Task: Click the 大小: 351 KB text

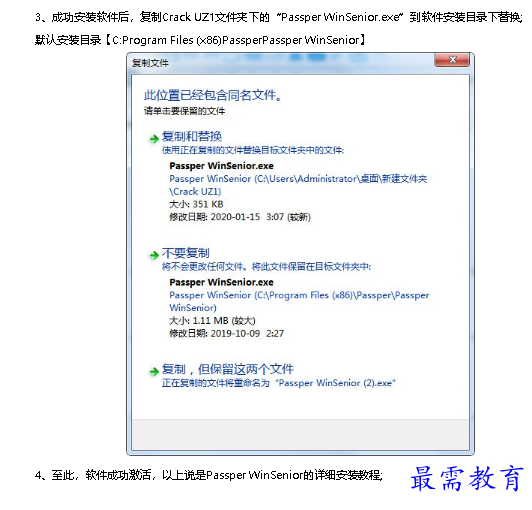Action: (196, 204)
